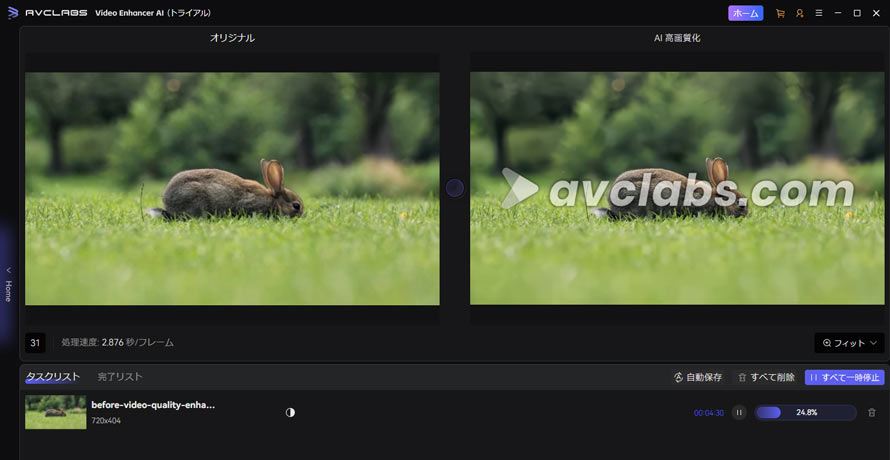
Task: Click the original rabbit preview image
Action: pos(232,188)
